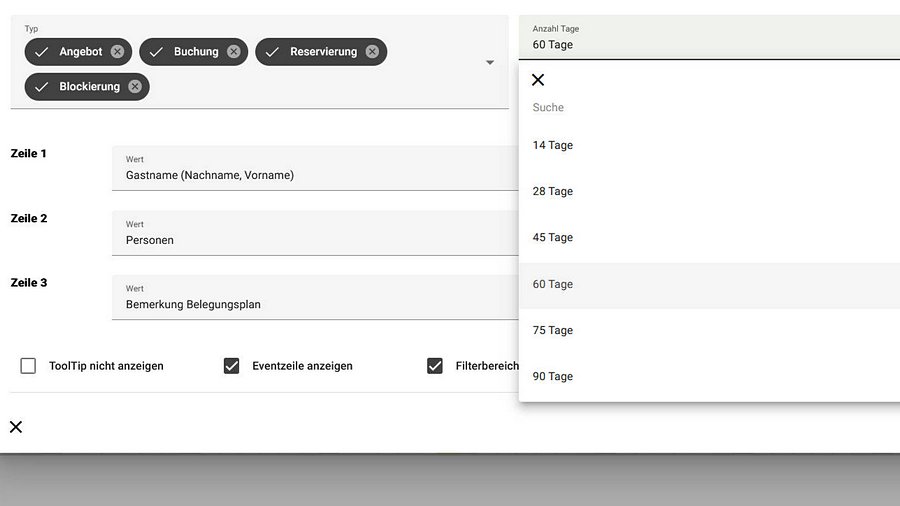
Task: Toggle the Filterbereich checkbox
Action: pos(435,366)
